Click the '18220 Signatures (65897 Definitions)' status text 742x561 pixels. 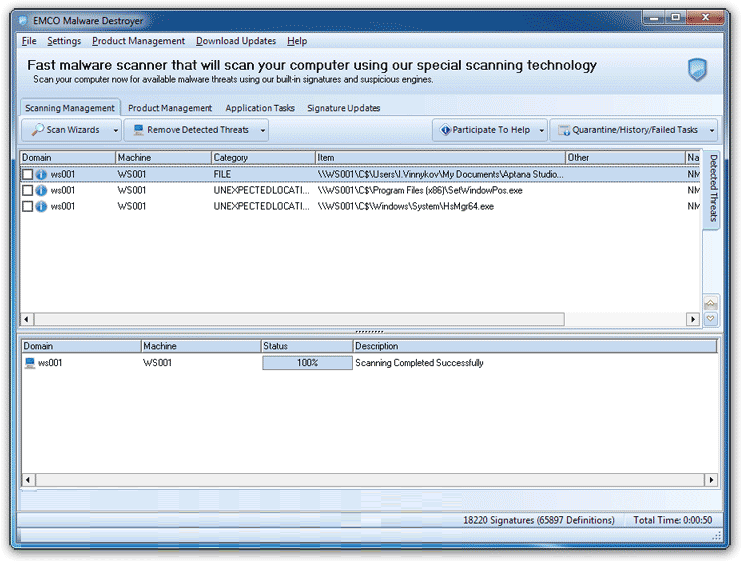539,520
